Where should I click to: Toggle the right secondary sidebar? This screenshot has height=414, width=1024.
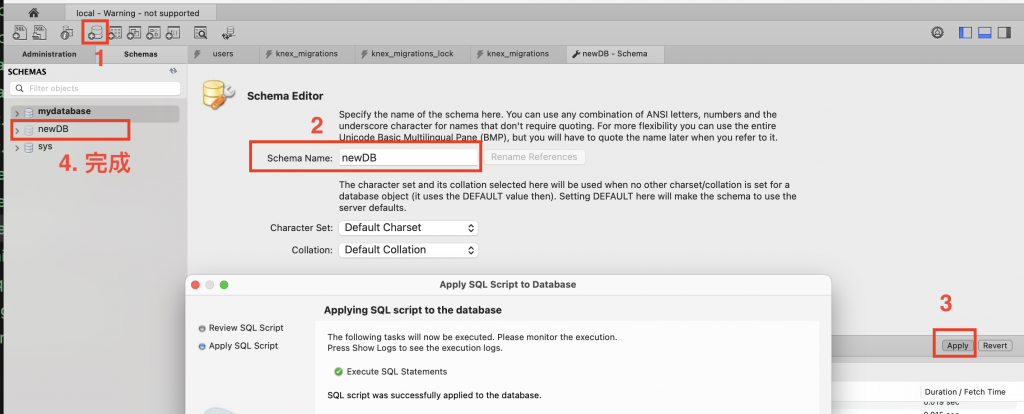tap(1006, 33)
